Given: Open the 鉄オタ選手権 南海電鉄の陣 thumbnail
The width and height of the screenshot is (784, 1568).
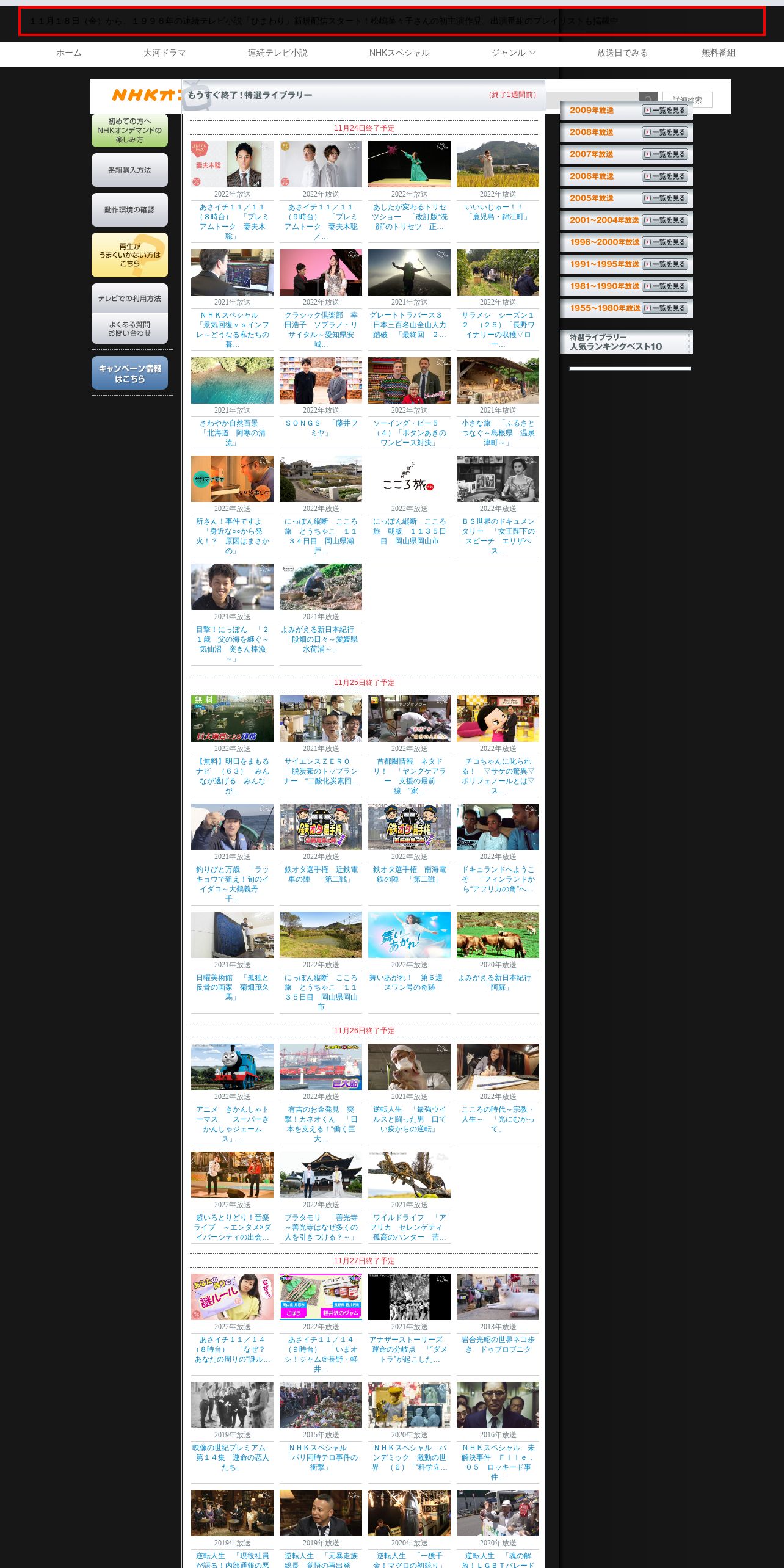Looking at the screenshot, I should click(409, 827).
